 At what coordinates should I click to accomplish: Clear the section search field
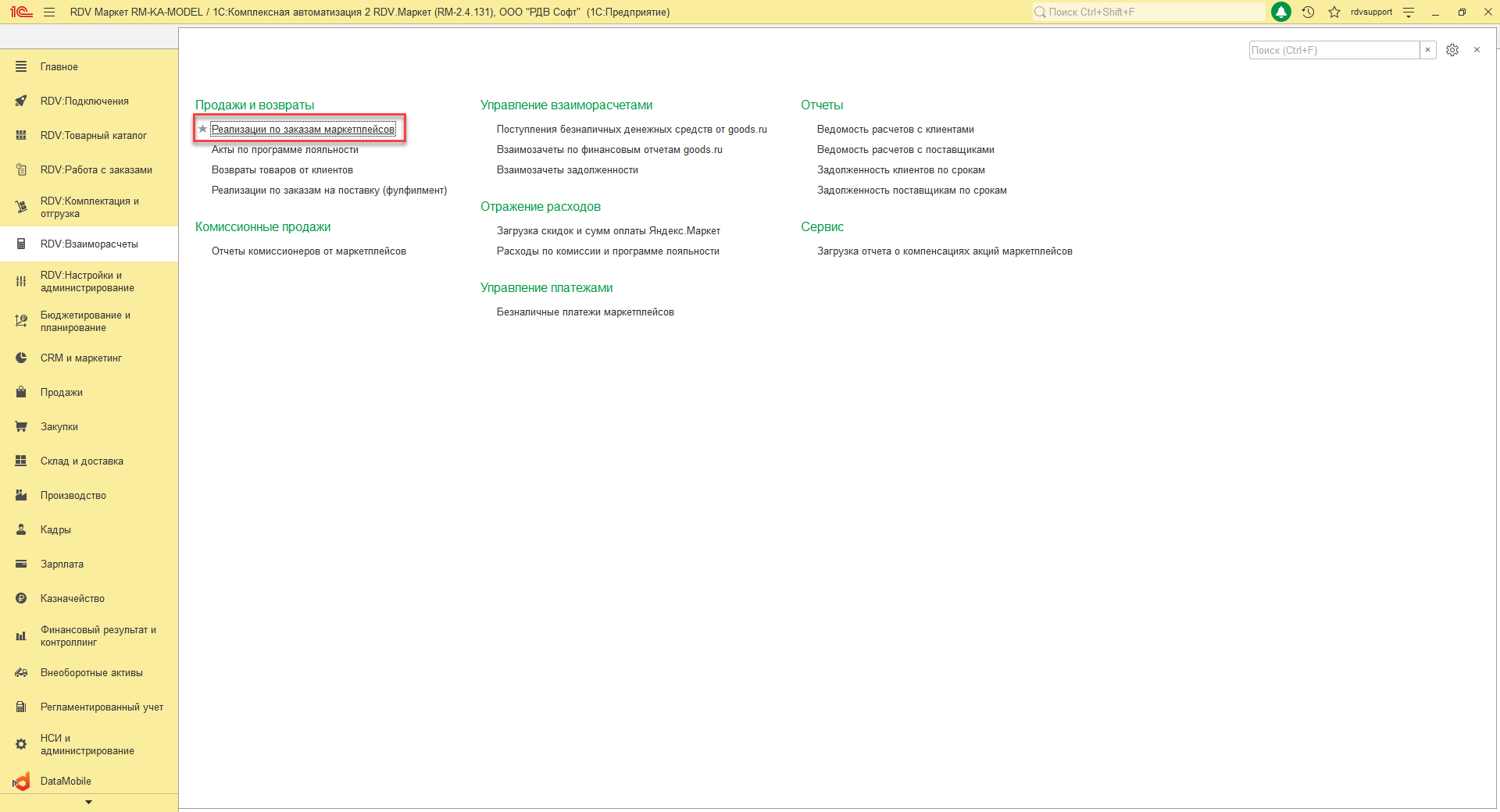point(1428,50)
